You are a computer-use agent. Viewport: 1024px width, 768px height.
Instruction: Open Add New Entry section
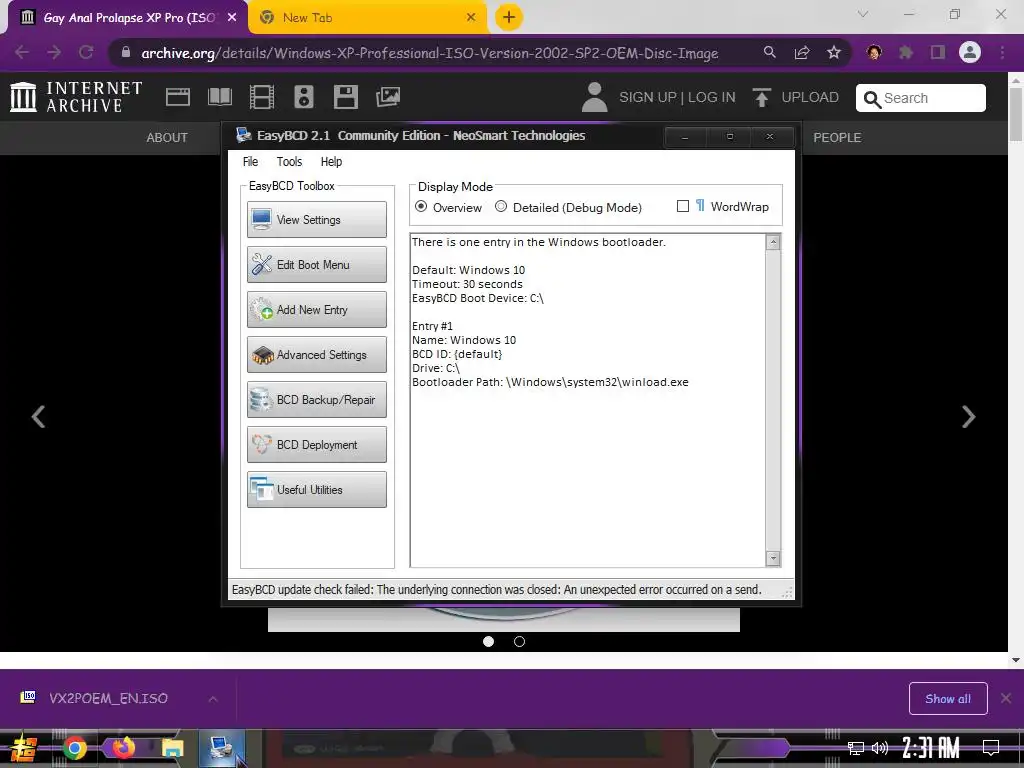pos(317,310)
